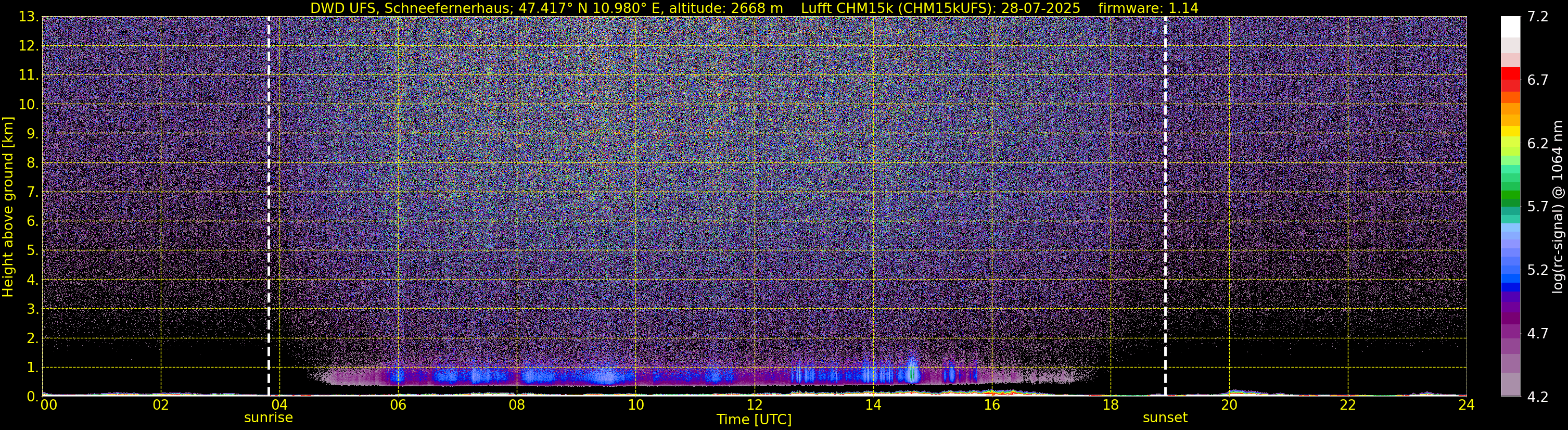Click the 0. tick on height axis
Image resolution: width=1568 pixels, height=430 pixels.
32,397
